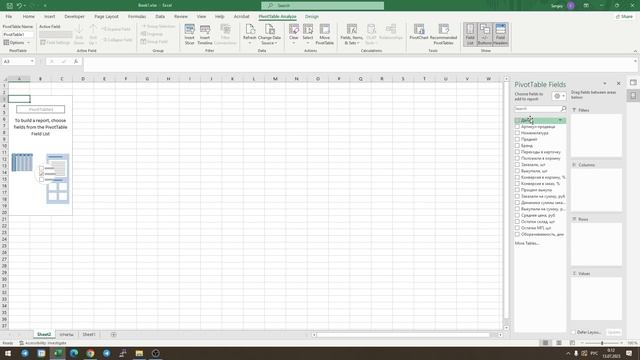Click the Move PivotTable icon
This screenshot has width=640, height=360.
(x=324, y=34)
